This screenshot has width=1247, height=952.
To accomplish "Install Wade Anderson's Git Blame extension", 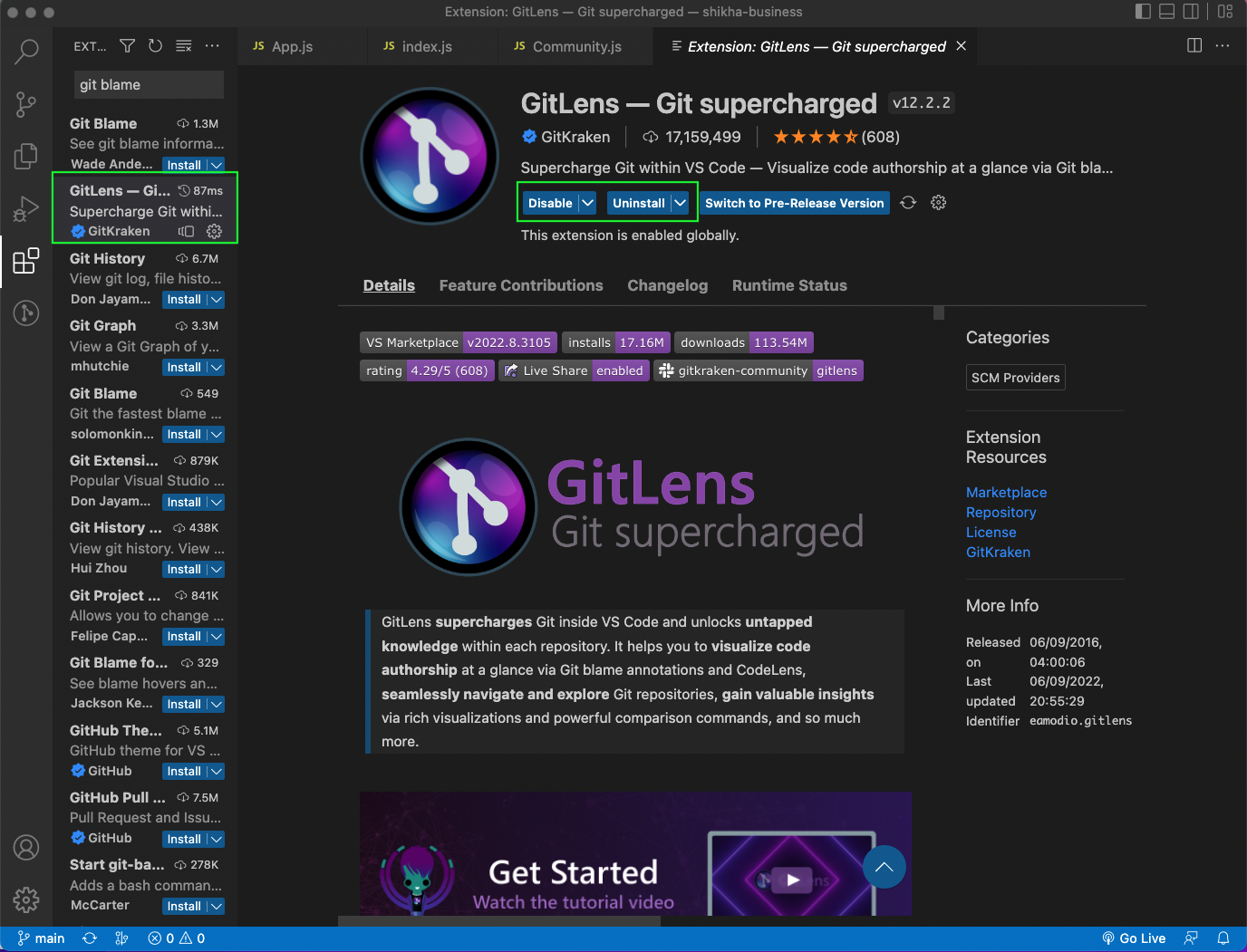I will tap(184, 165).
